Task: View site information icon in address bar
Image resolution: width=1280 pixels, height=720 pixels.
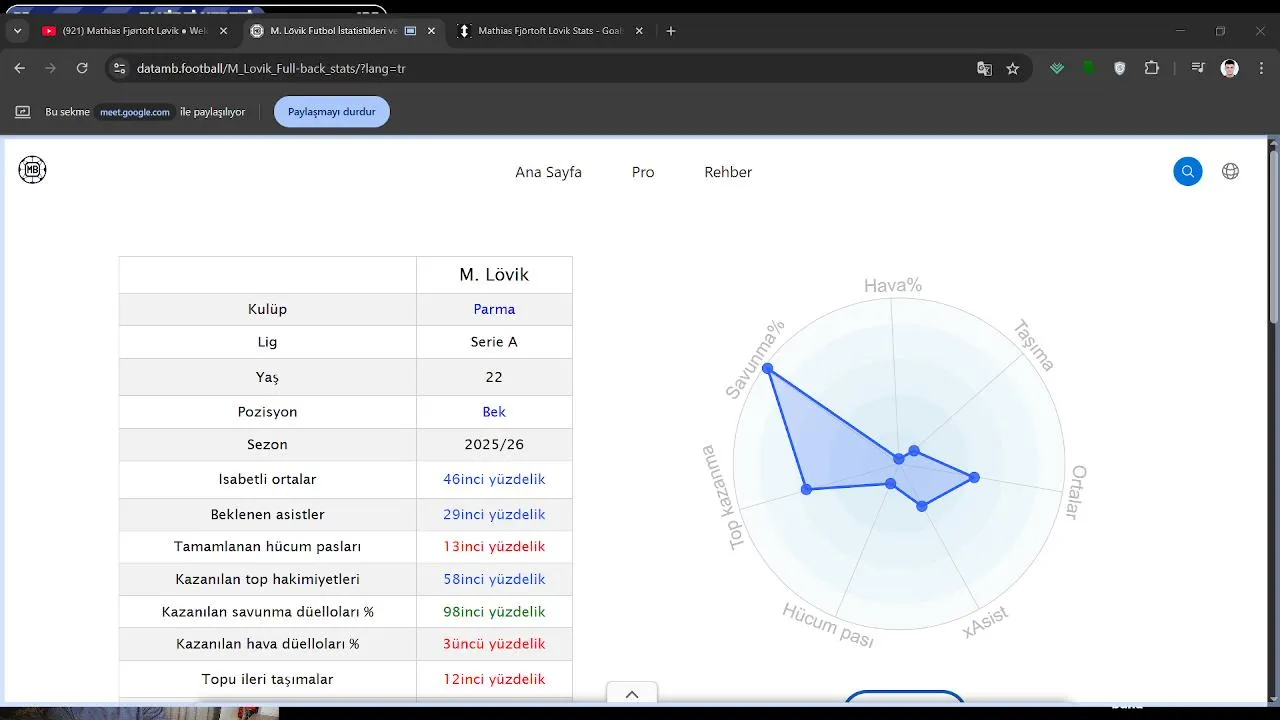Action: pyautogui.click(x=119, y=68)
